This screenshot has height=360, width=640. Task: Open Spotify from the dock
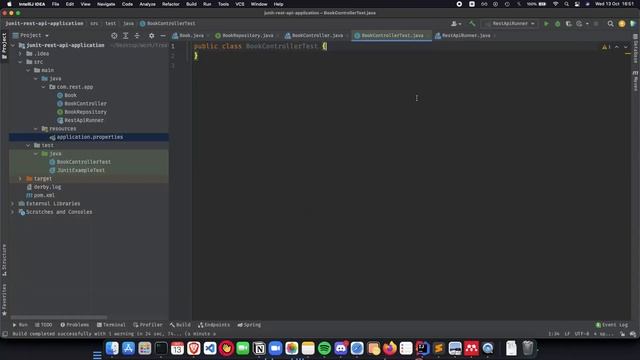324,348
